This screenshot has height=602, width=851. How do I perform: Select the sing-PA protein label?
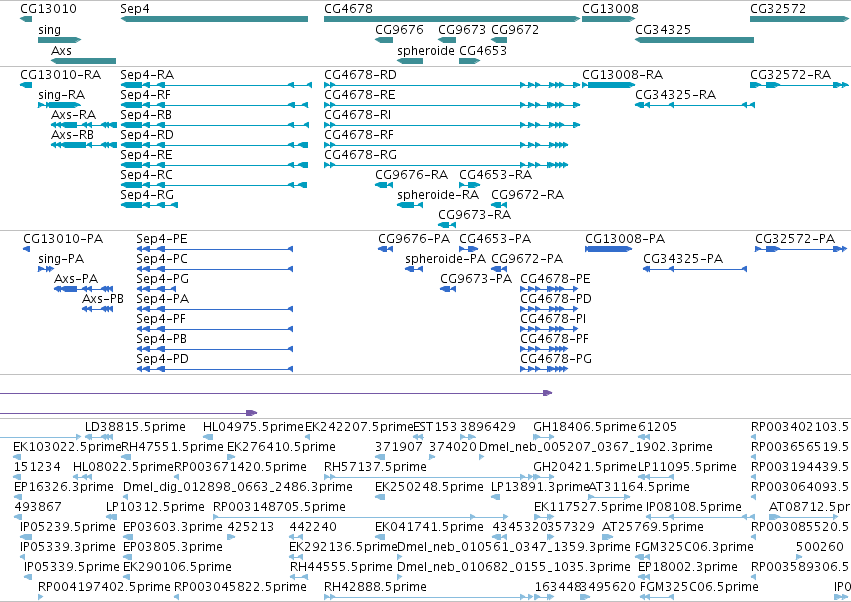61,259
